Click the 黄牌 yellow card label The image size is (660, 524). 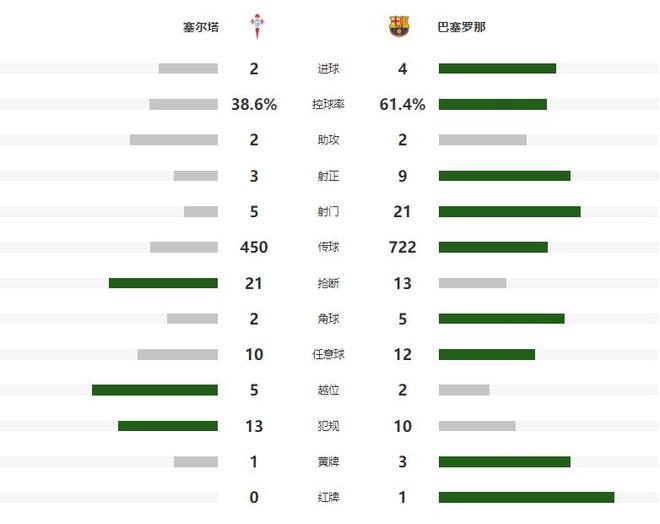pos(329,462)
